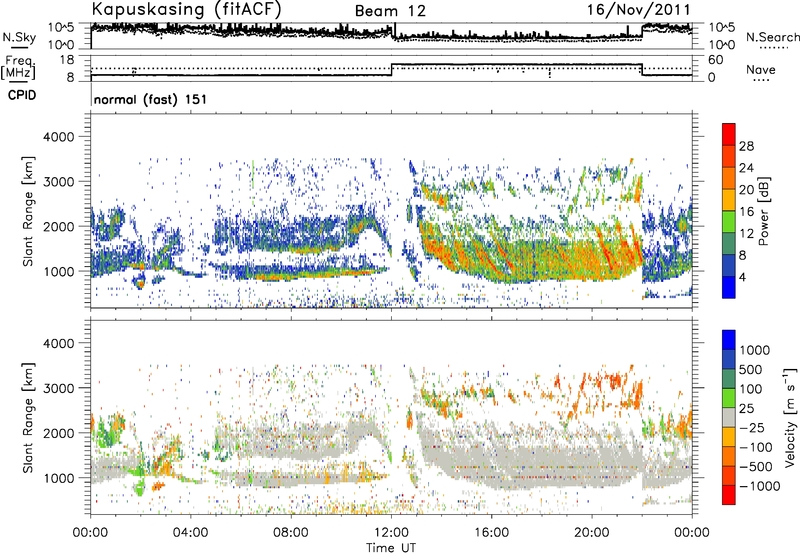Click the 'CPID' label

click(22, 95)
